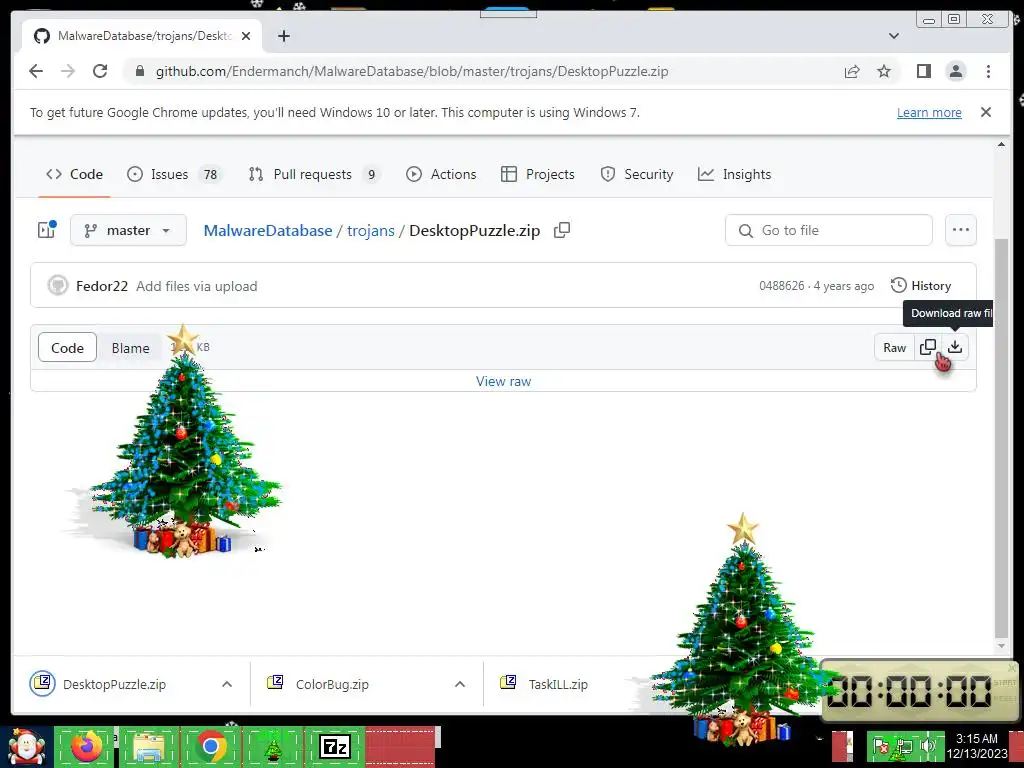
Task: Reload the GitHub page
Action: (x=100, y=71)
